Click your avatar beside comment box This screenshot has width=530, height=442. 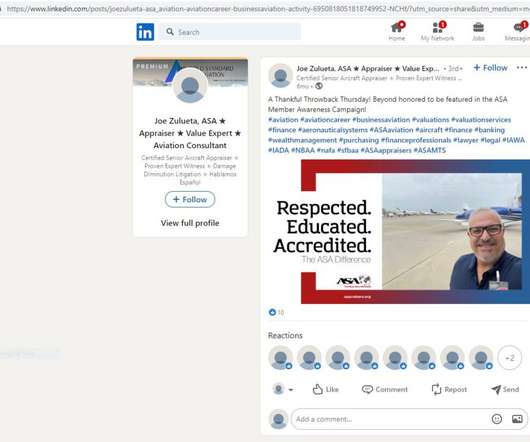(279, 419)
